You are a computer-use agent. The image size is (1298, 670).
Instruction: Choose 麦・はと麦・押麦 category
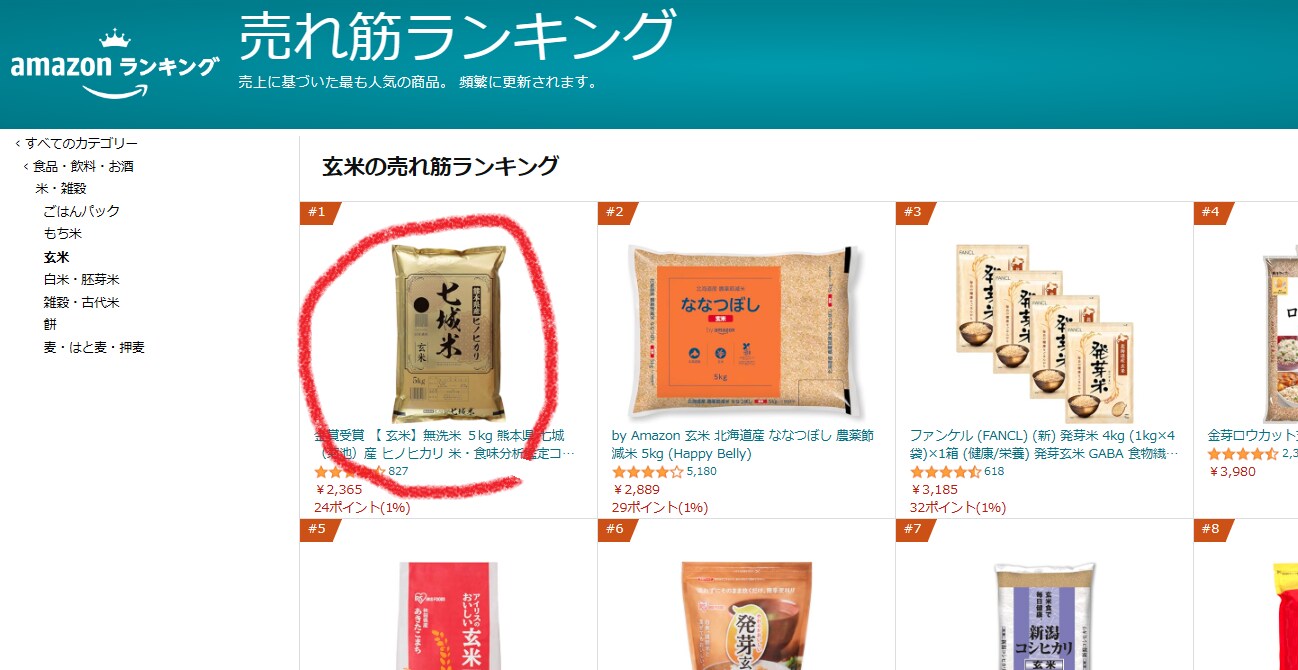(x=94, y=347)
